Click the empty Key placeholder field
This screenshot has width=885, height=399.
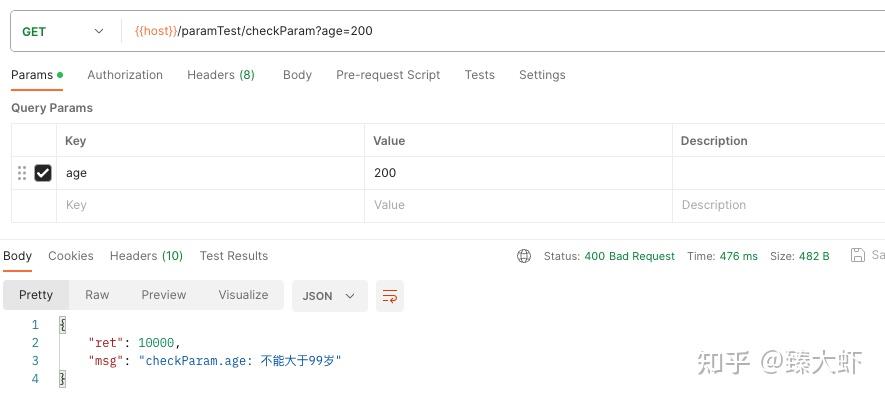[211, 205]
